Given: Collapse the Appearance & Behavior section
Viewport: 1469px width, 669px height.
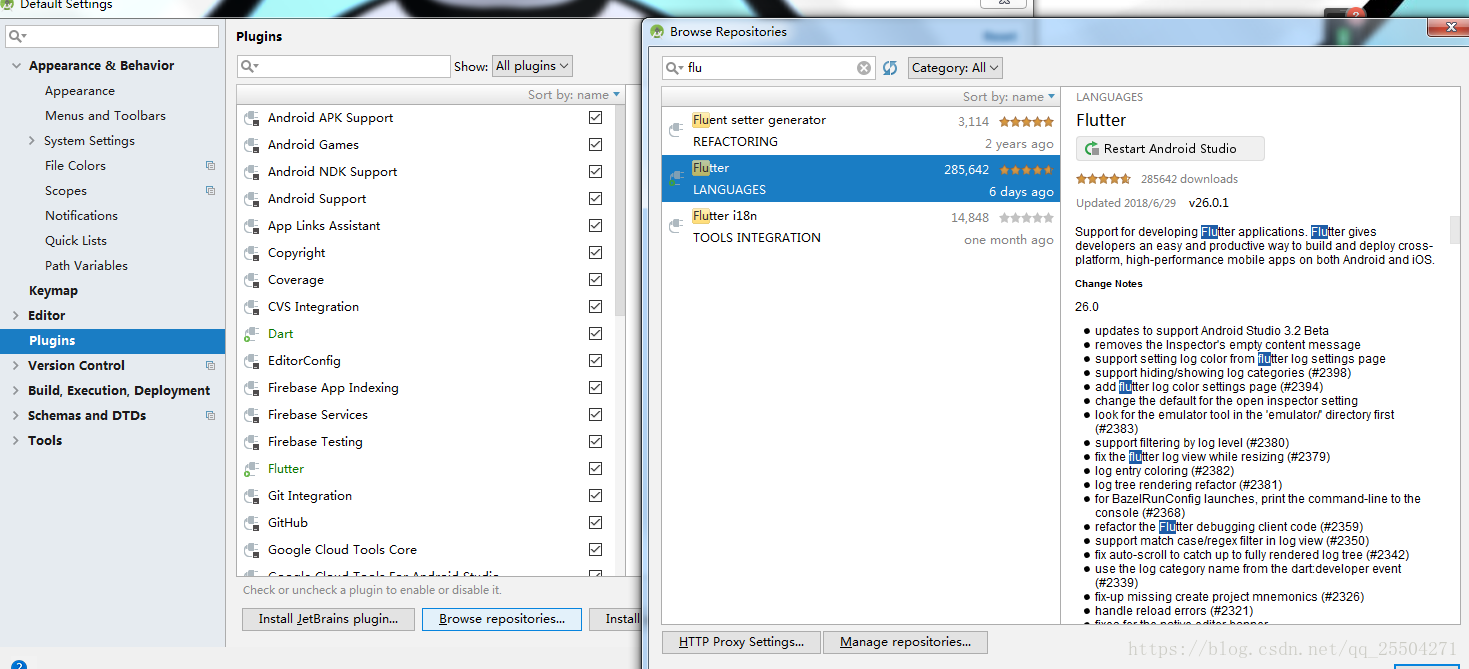Looking at the screenshot, I should click(15, 66).
